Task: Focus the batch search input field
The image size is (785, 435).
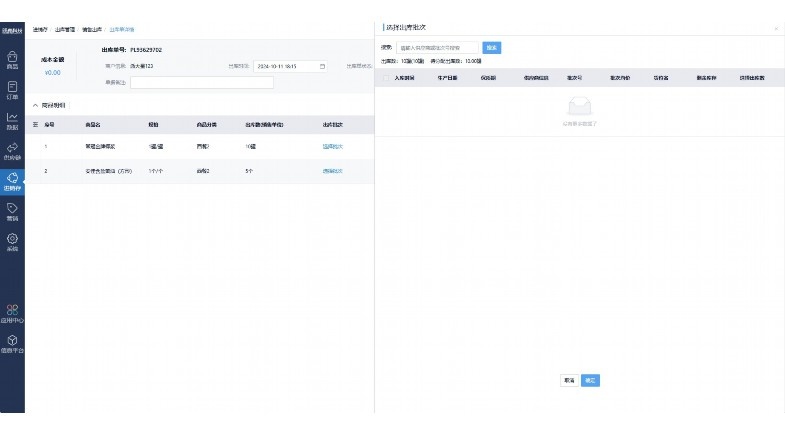Action: point(437,48)
